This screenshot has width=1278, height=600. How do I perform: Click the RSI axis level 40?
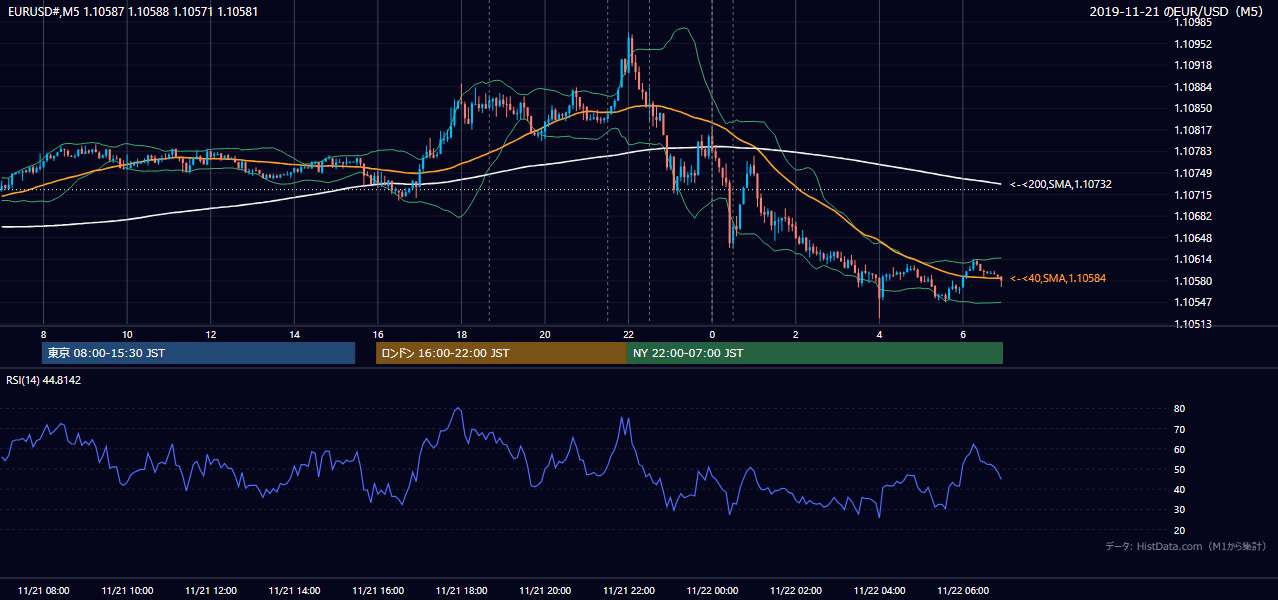tap(1179, 489)
